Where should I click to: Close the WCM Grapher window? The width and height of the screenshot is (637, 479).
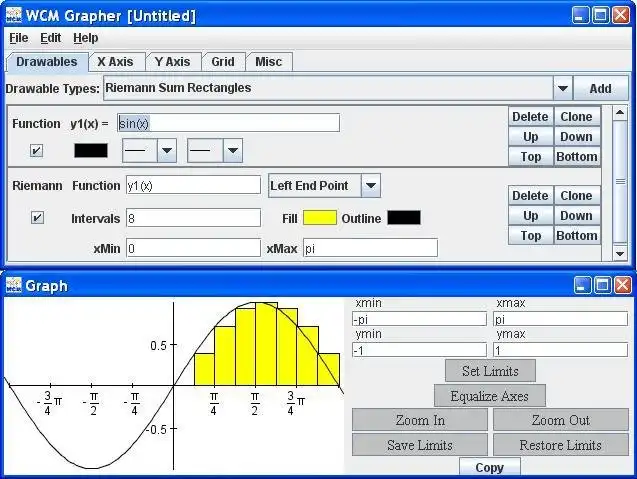click(621, 15)
